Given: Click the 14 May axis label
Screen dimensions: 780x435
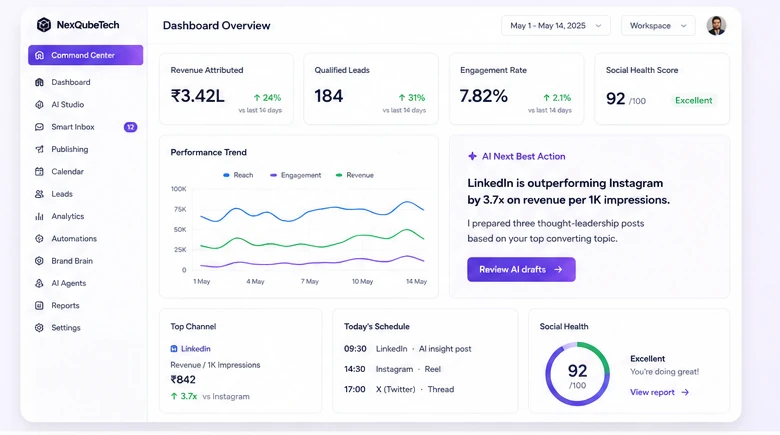Looking at the screenshot, I should coord(416,282).
